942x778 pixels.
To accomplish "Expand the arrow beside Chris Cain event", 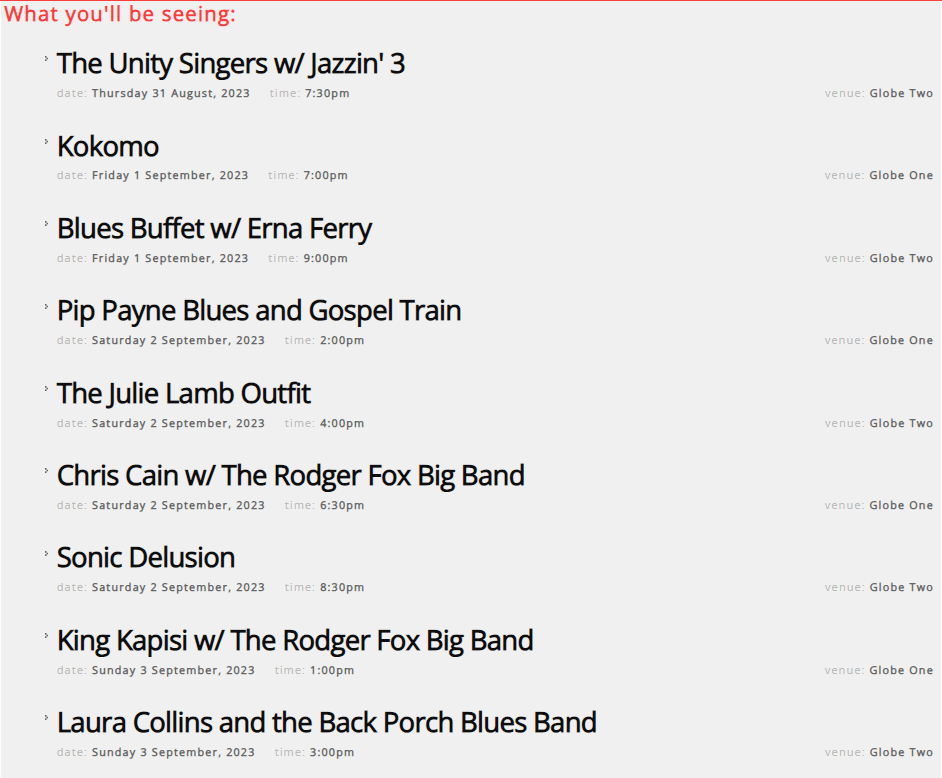I will (46, 470).
